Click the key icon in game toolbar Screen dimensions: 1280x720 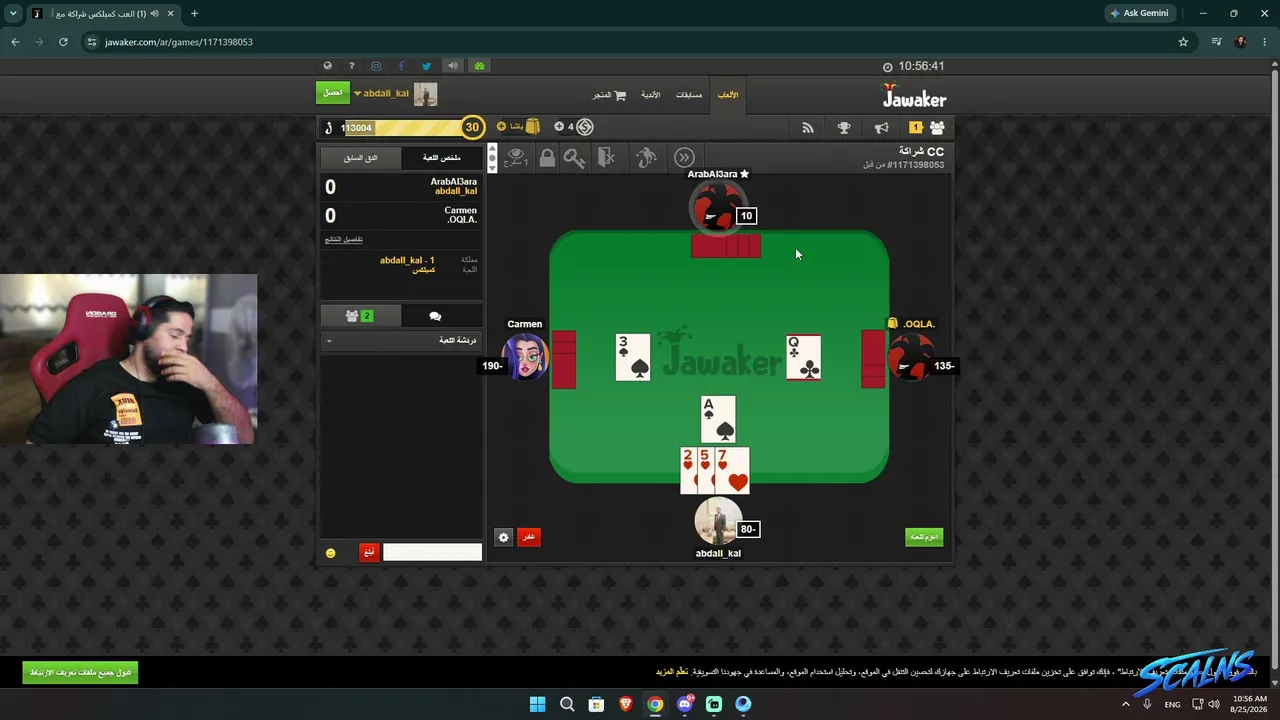574,157
